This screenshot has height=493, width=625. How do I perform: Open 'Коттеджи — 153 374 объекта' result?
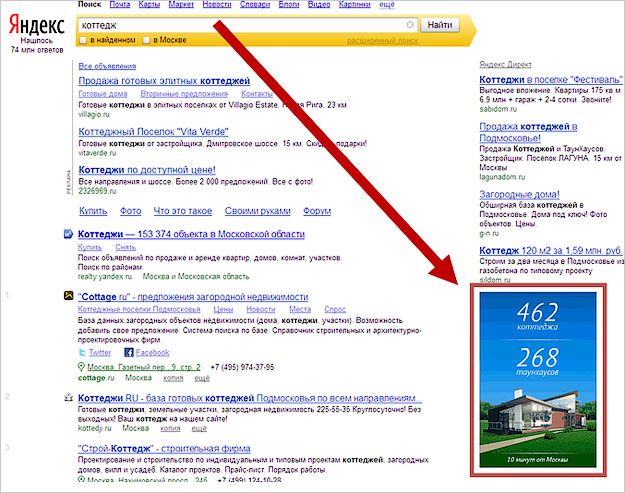coord(191,234)
